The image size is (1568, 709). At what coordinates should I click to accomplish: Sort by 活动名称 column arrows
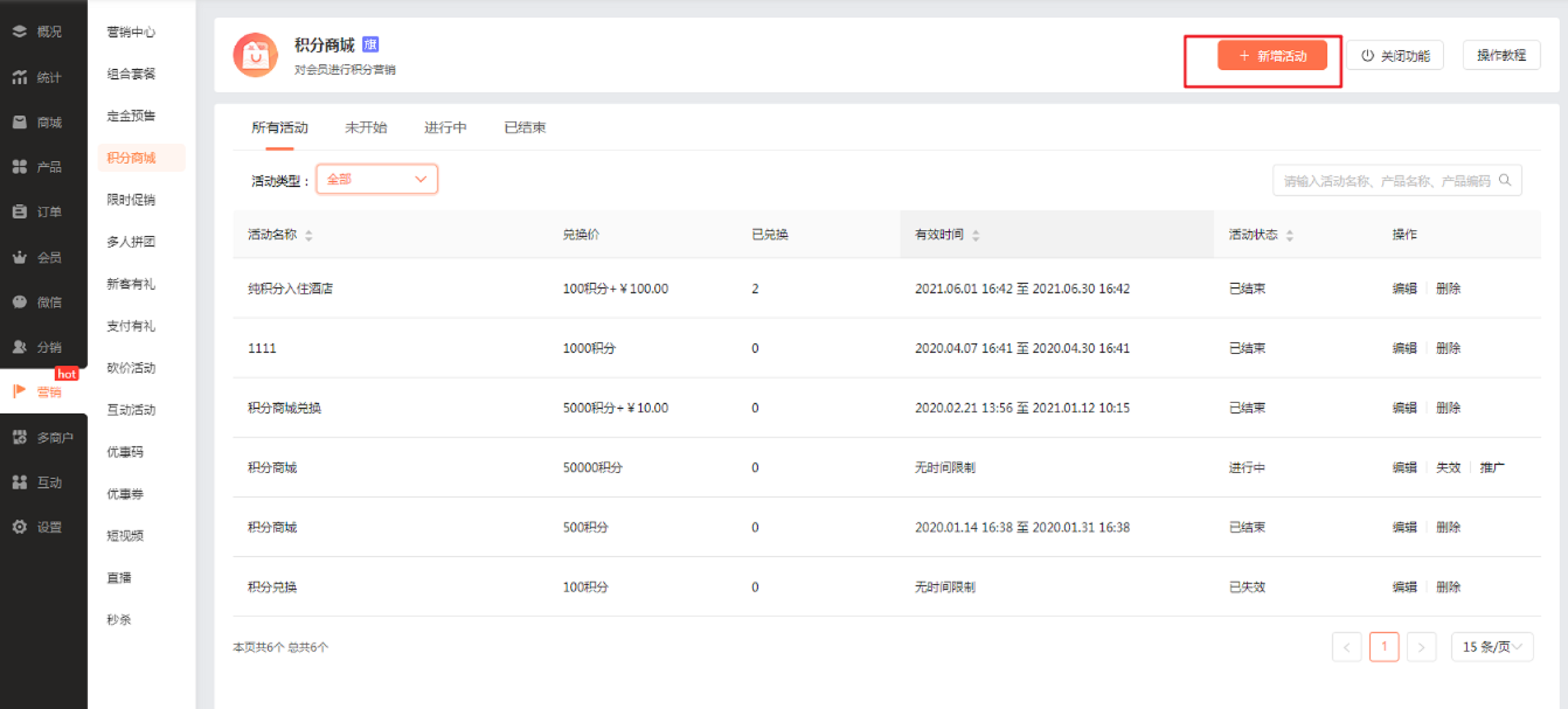tap(309, 236)
